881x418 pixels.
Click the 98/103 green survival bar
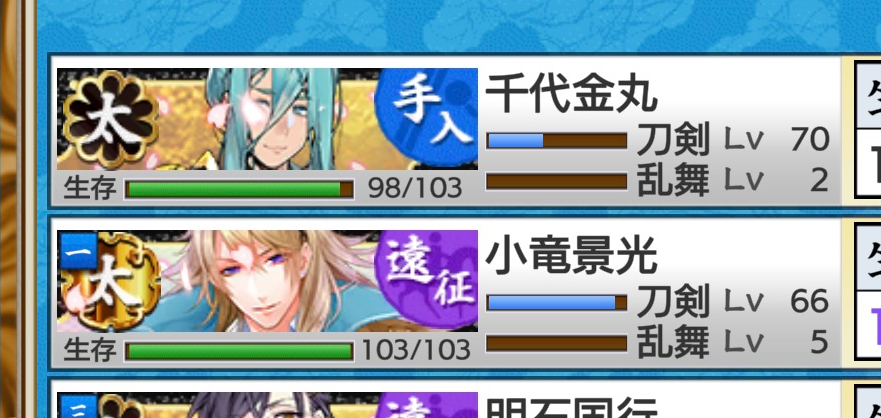pyautogui.click(x=239, y=189)
